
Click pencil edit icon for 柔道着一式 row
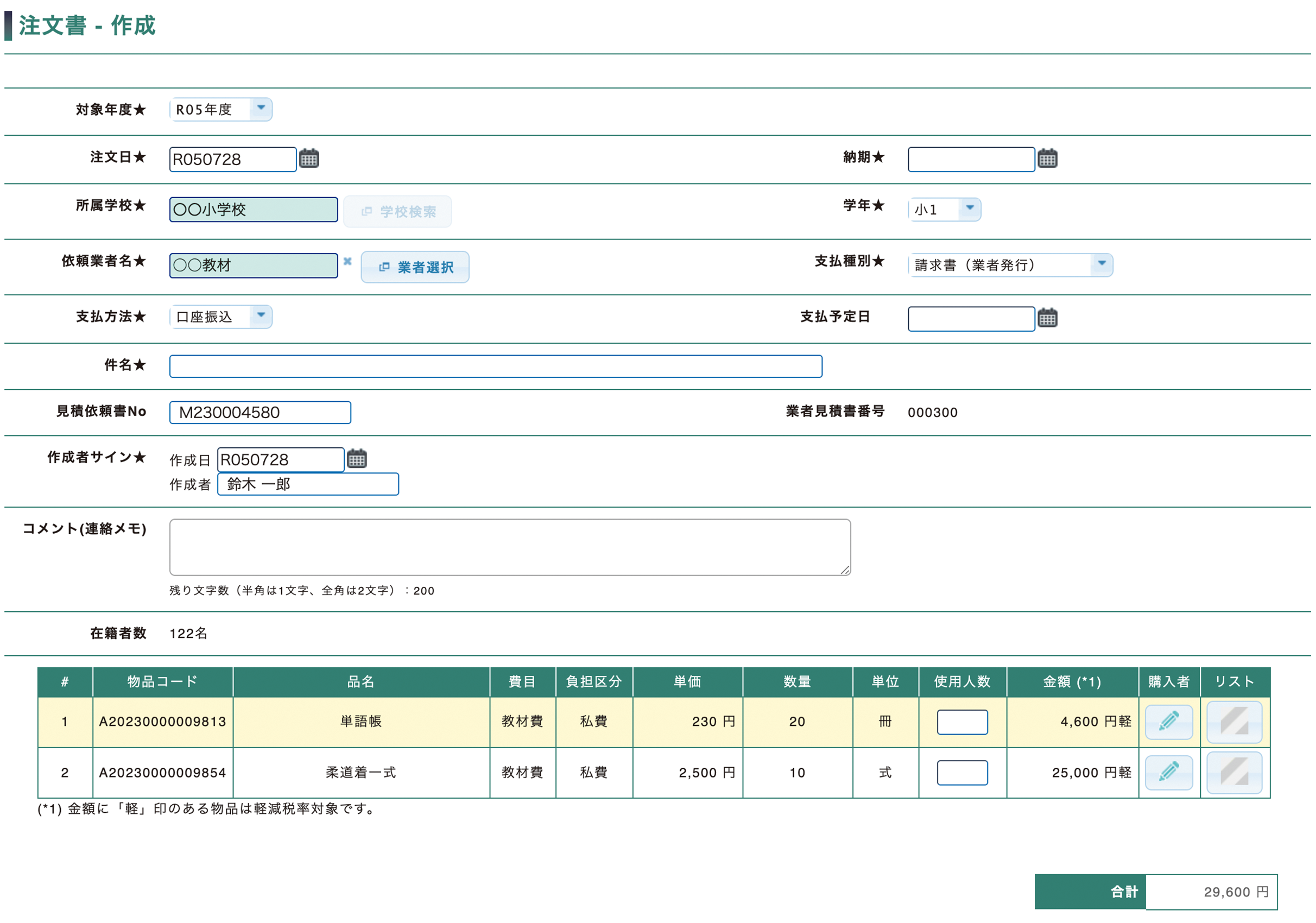pos(1168,772)
